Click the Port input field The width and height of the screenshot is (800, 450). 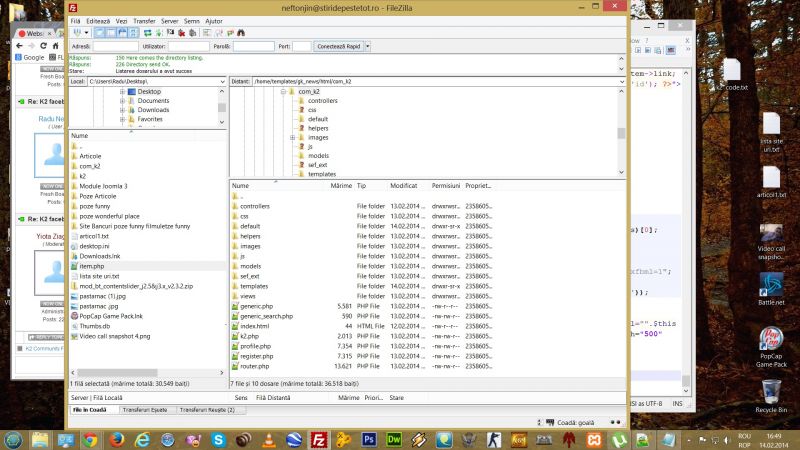tap(302, 46)
